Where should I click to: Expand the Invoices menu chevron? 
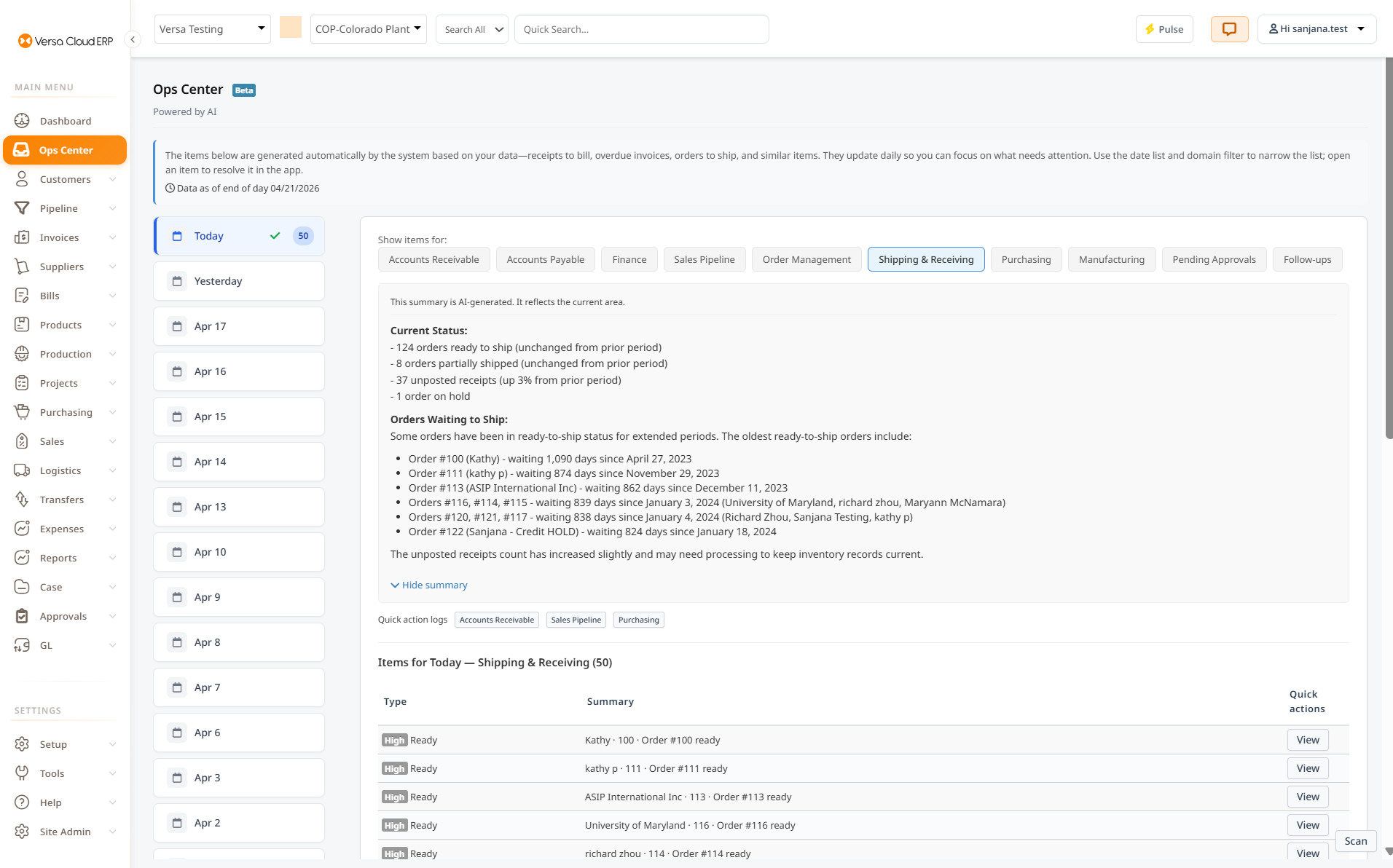coord(112,237)
